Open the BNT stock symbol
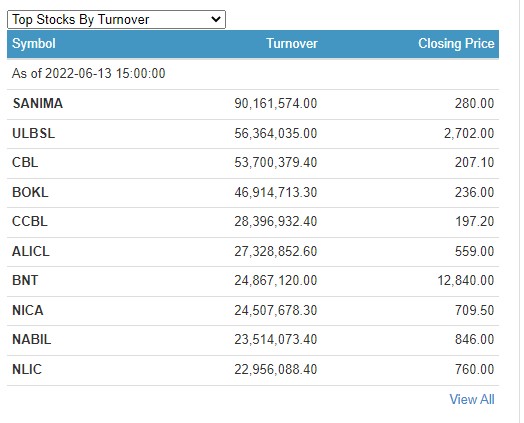The width and height of the screenshot is (524, 423). coord(25,280)
